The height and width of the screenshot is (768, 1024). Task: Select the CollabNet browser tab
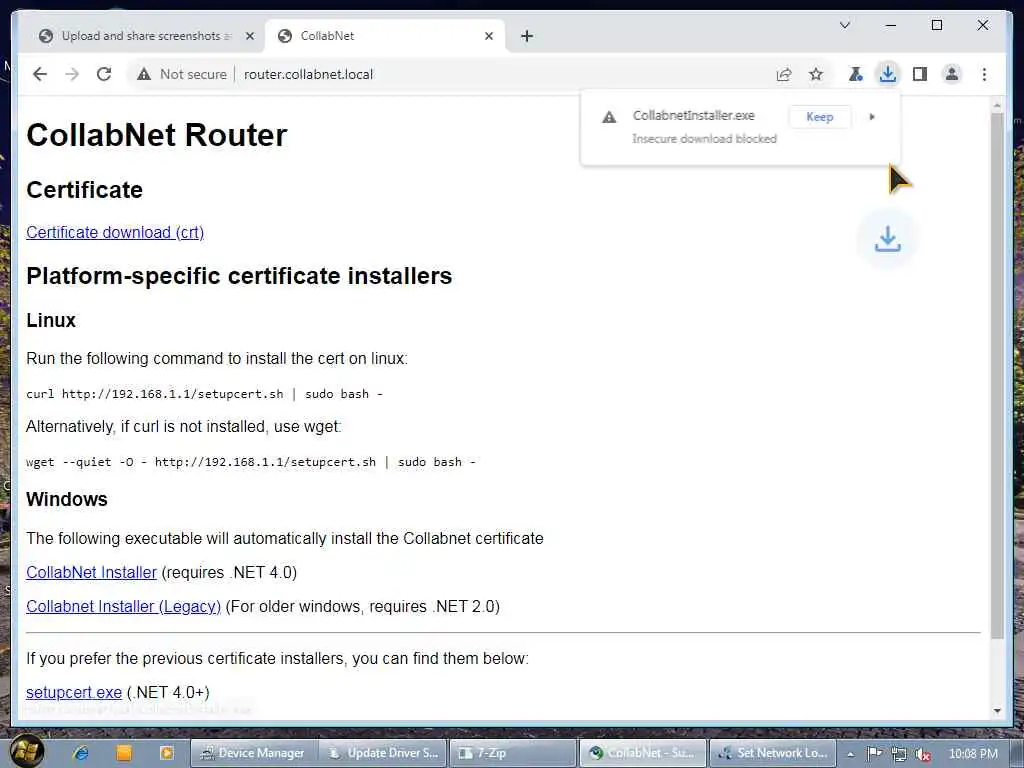[x=385, y=37]
